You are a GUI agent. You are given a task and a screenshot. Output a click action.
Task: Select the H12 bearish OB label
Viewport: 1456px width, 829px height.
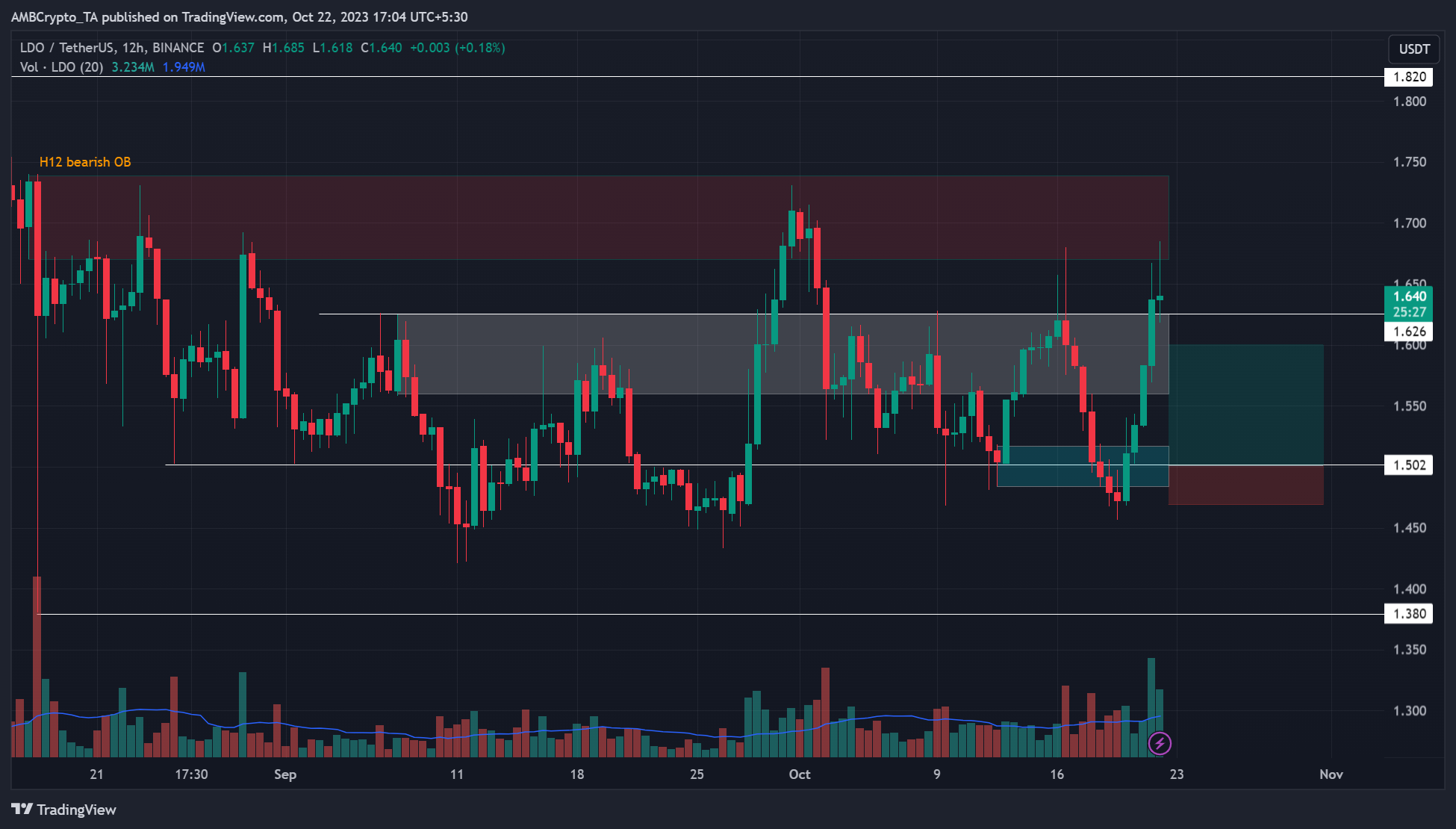click(x=85, y=162)
